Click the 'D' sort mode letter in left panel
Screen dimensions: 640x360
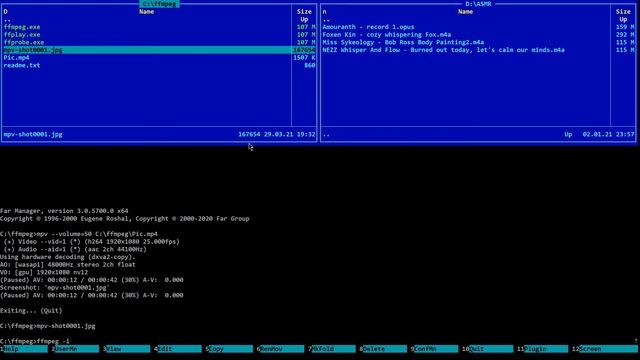pos(5,11)
